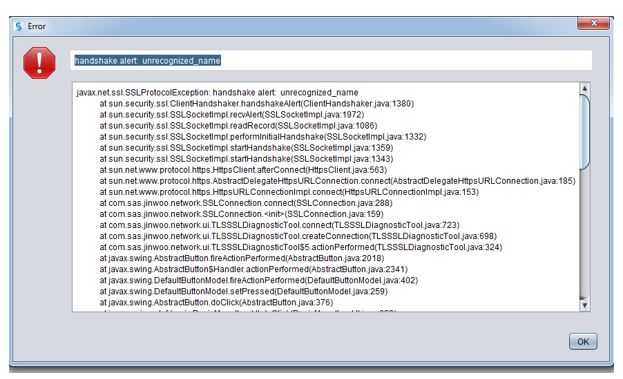Click the performInitialHandshake trace line
623x379 pixels.
pyautogui.click(x=263, y=137)
